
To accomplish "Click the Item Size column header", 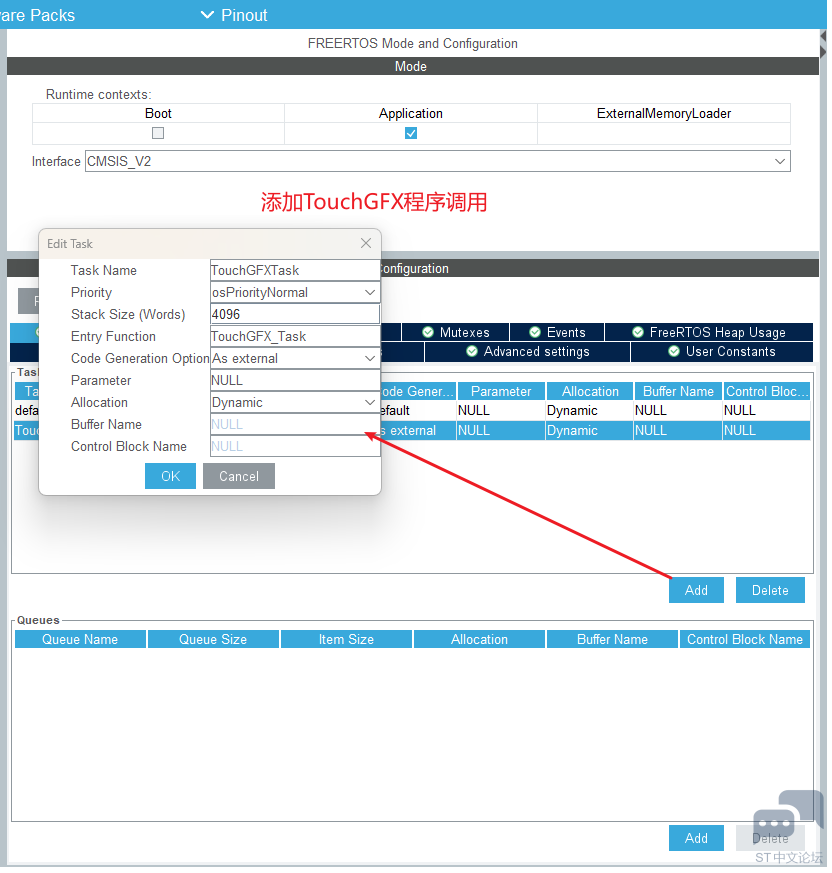I will [x=348, y=641].
